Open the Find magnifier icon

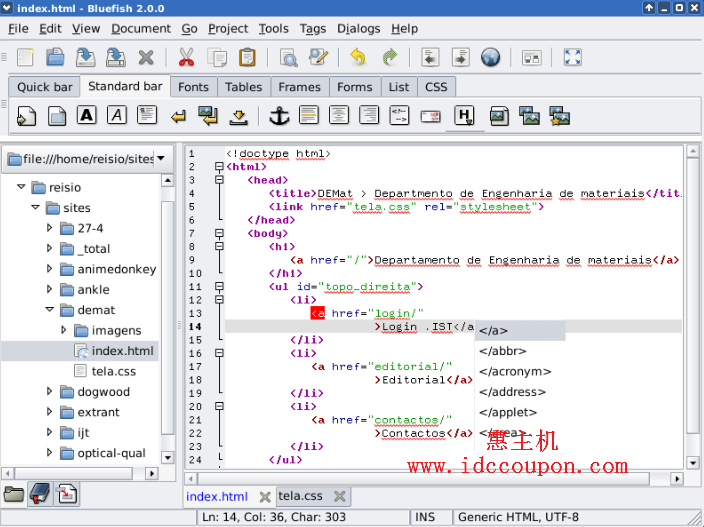click(288, 57)
